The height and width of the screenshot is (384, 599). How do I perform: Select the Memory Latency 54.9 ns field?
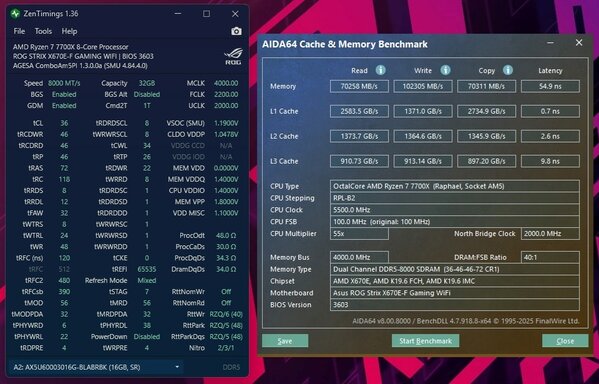[x=550, y=86]
